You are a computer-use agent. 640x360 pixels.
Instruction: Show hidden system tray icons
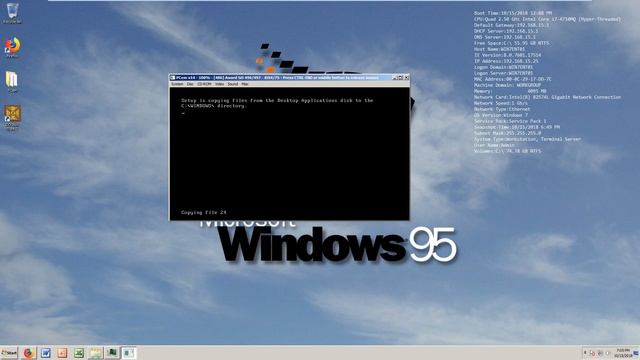(585, 353)
